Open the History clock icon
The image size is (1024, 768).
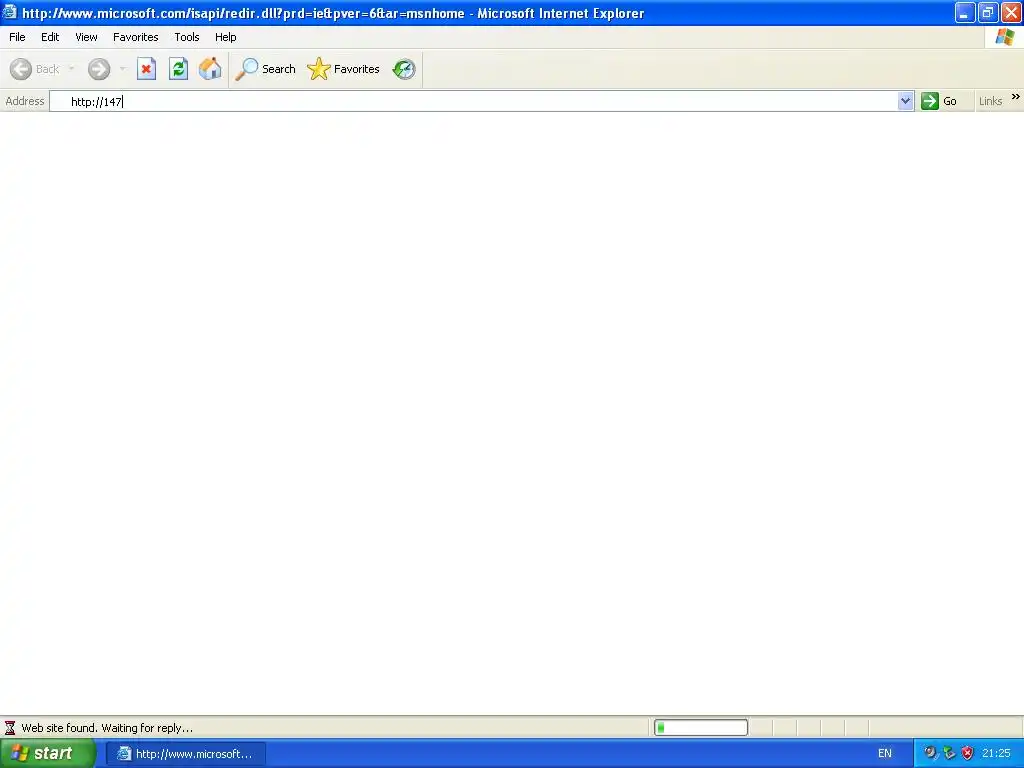[x=404, y=69]
